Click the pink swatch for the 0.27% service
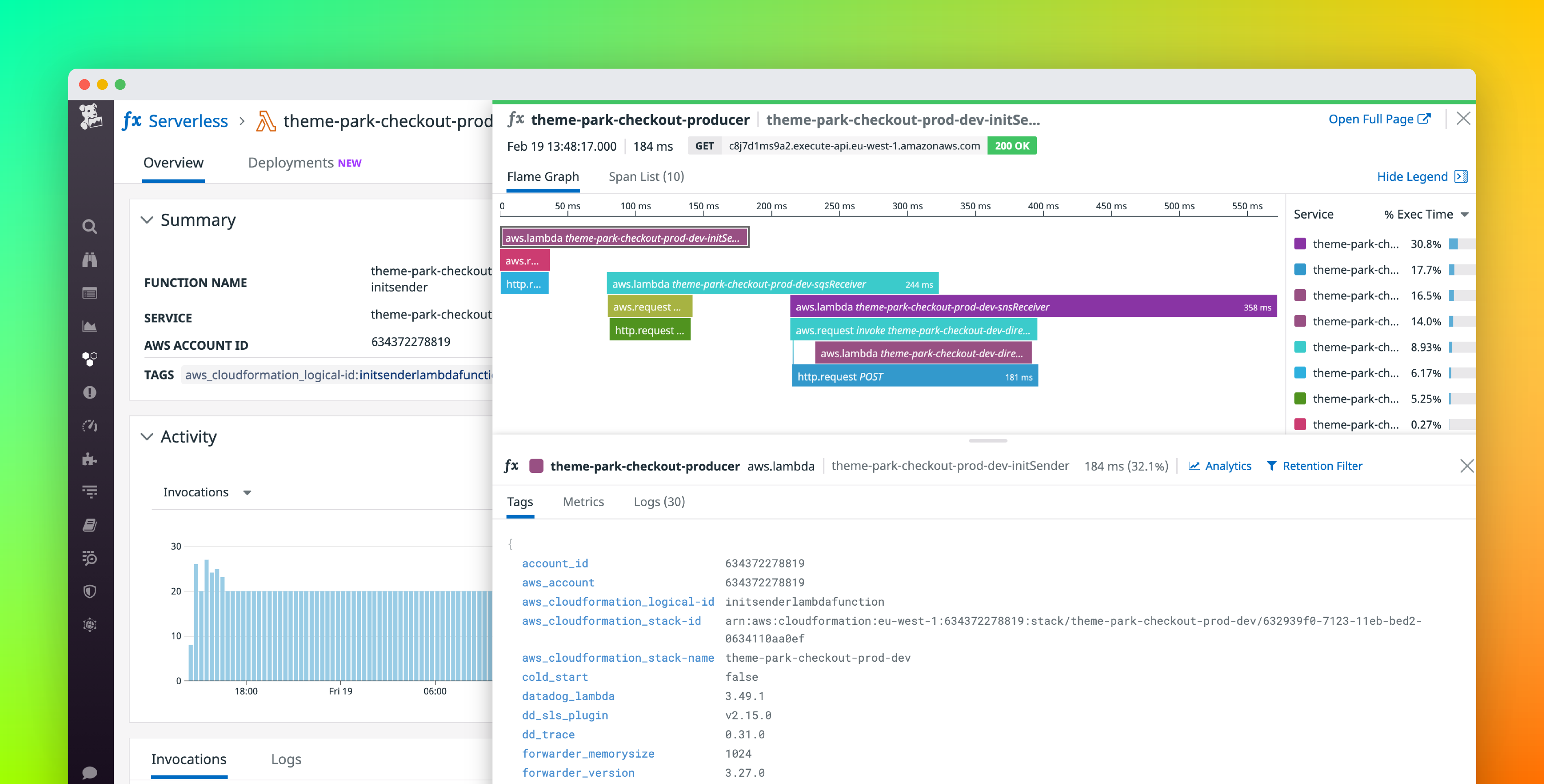Viewport: 1544px width, 784px height. [1300, 424]
